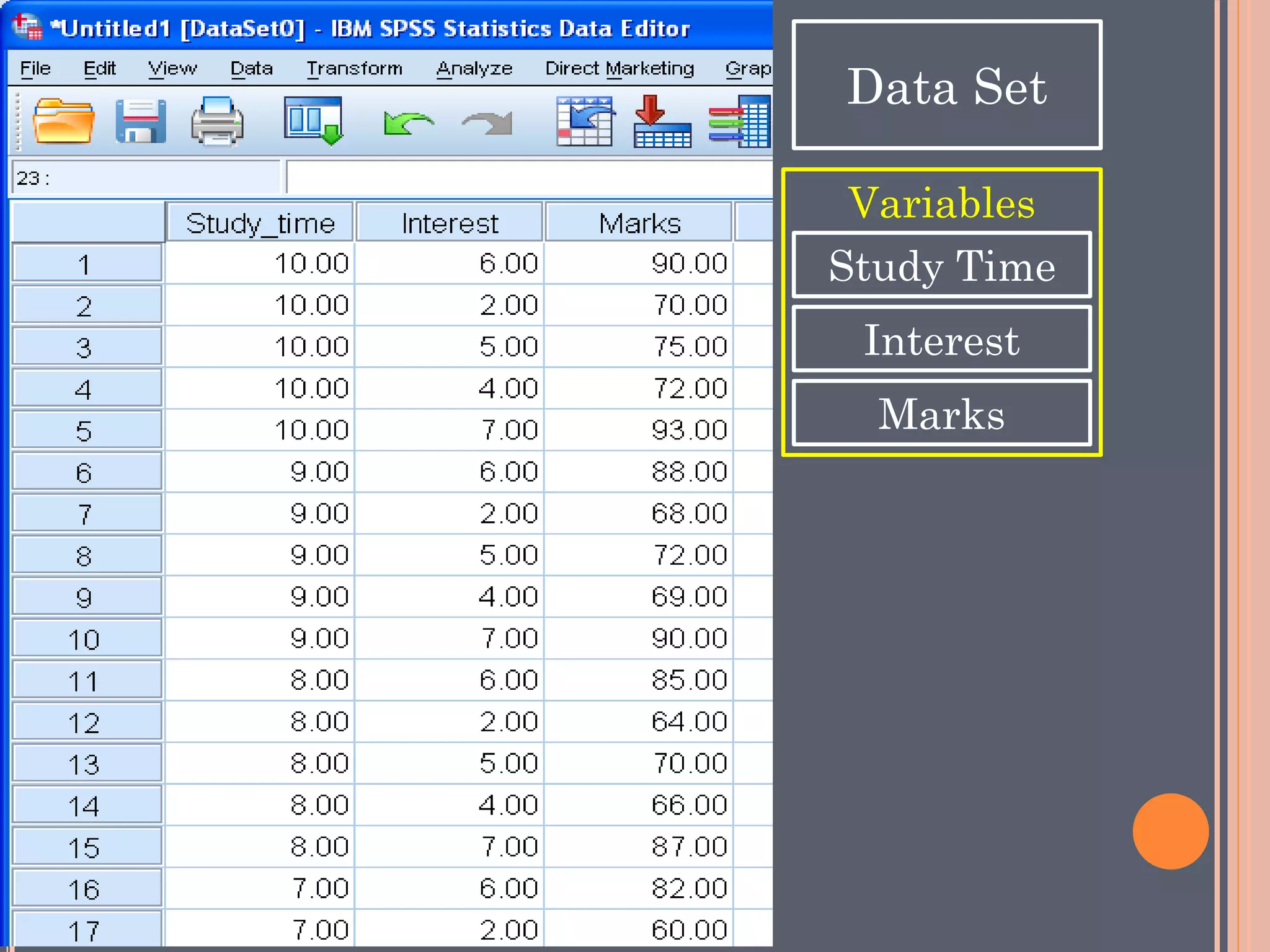
Task: Select the Study_time column header
Action: pos(260,223)
